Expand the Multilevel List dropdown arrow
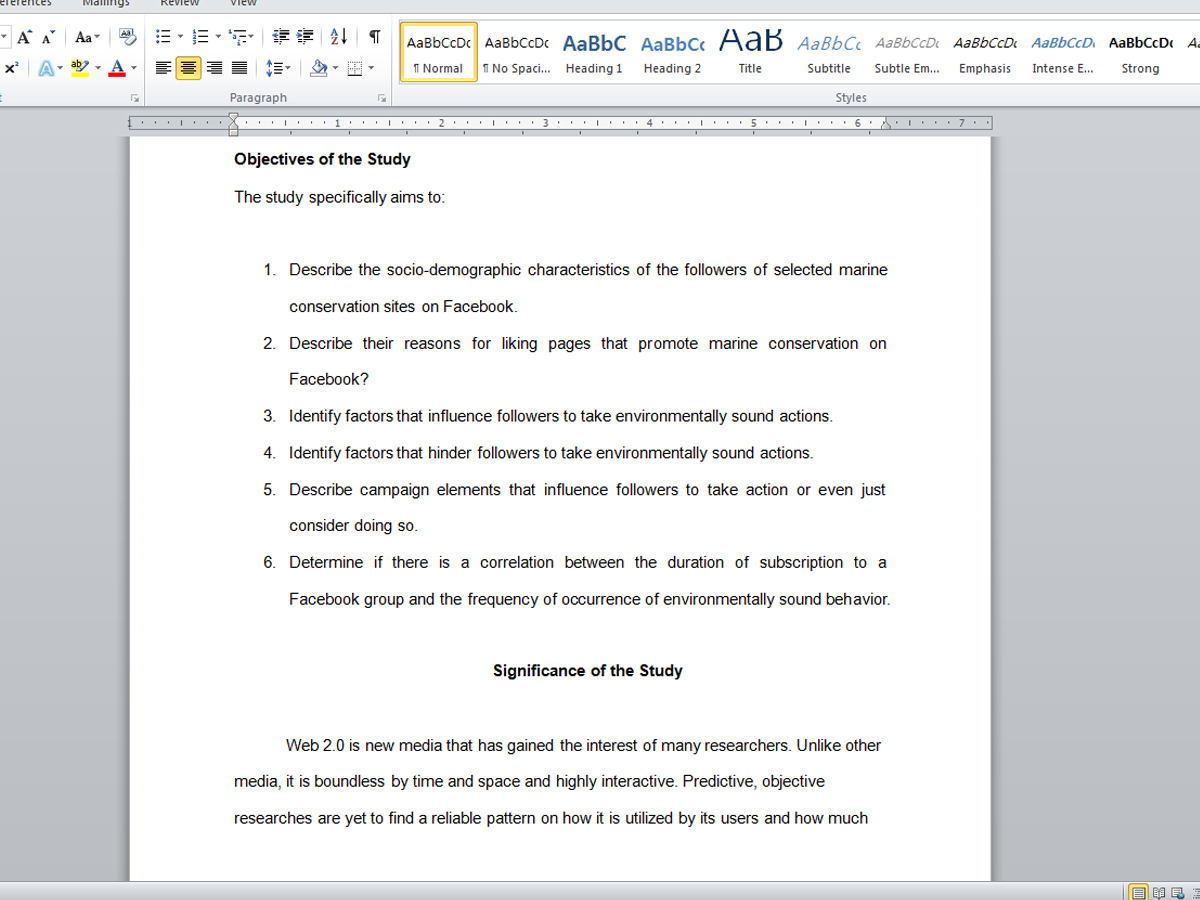The height and width of the screenshot is (900, 1200). [251, 37]
